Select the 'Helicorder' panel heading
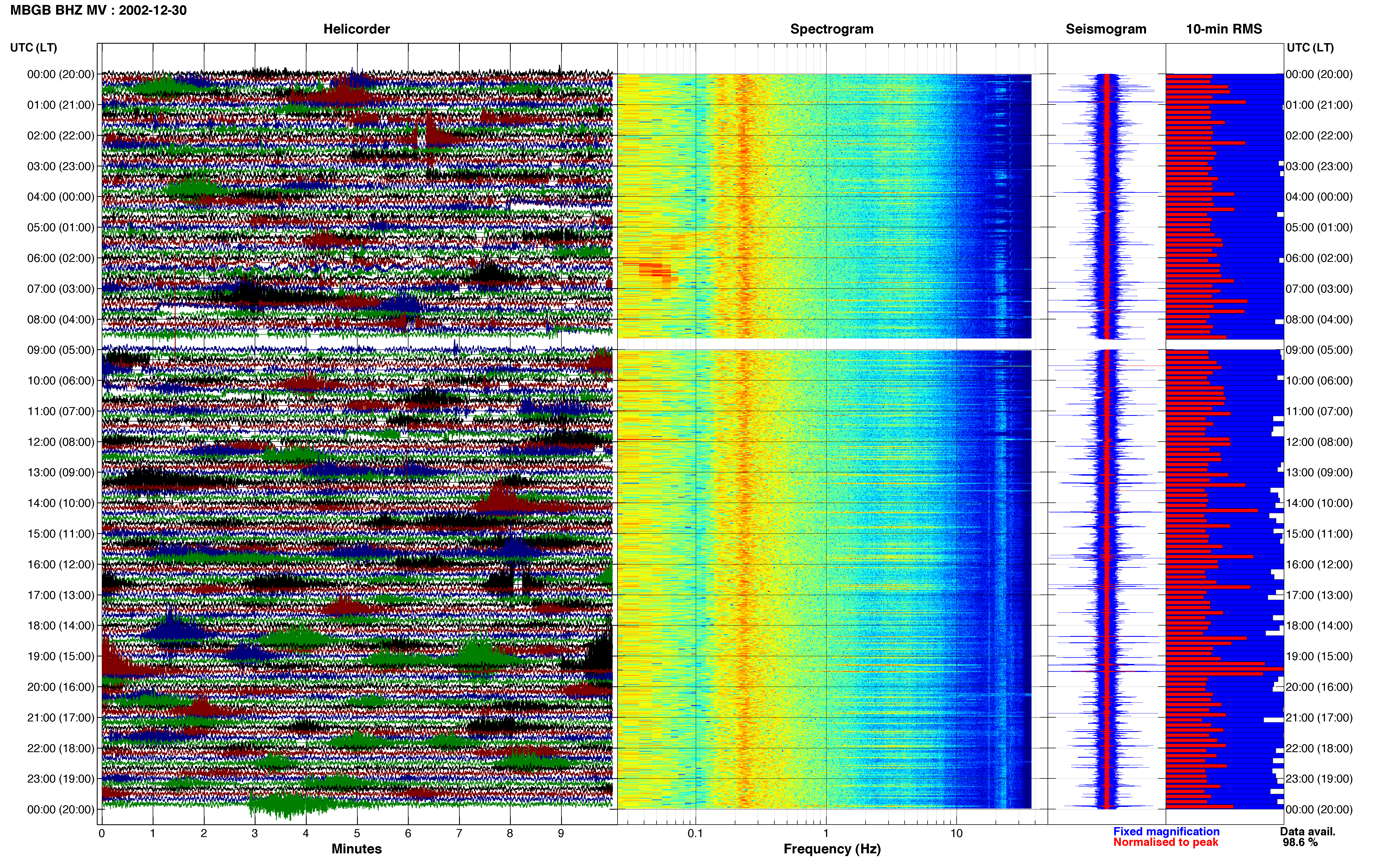The image size is (1388, 868). (x=356, y=29)
